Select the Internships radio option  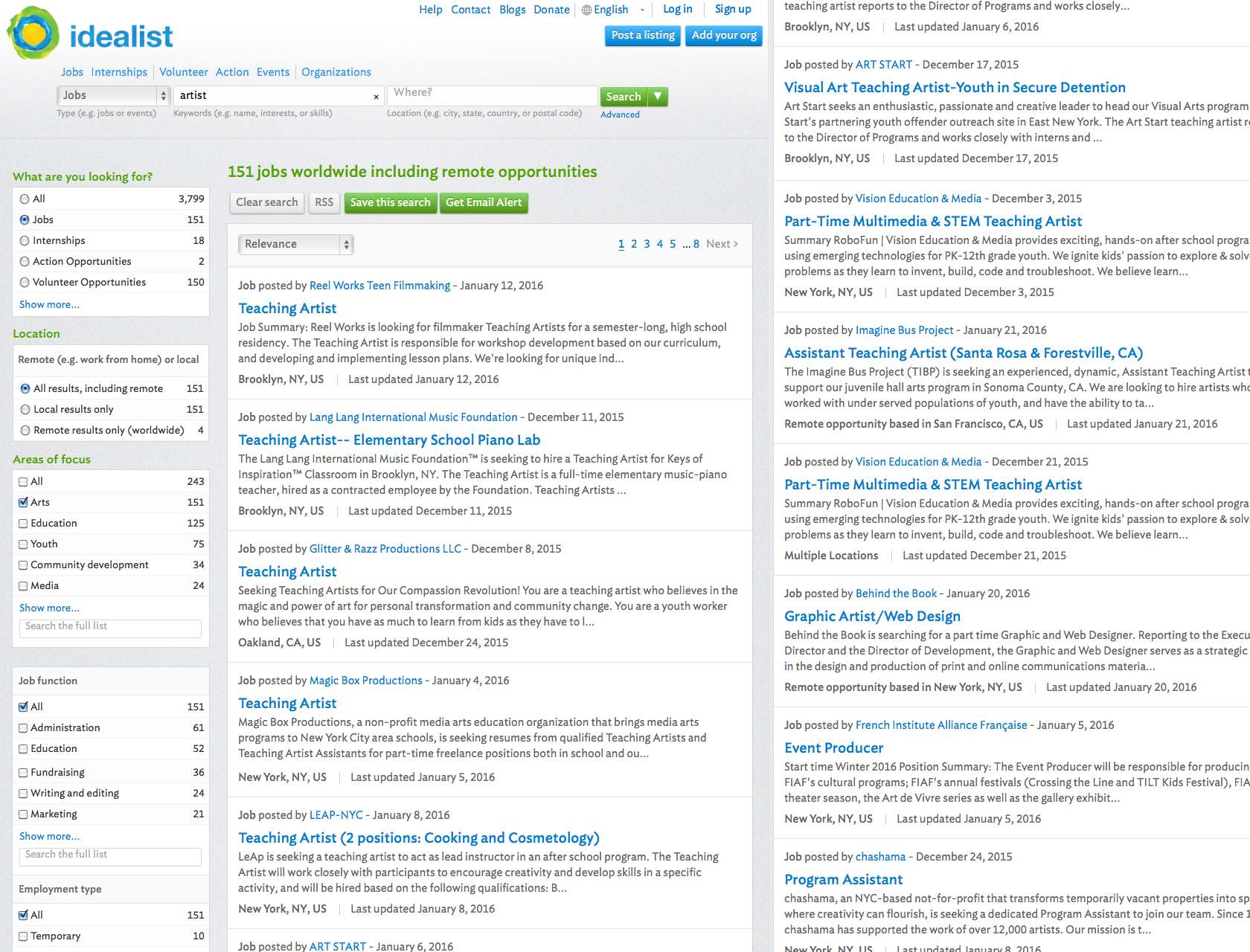tap(25, 240)
